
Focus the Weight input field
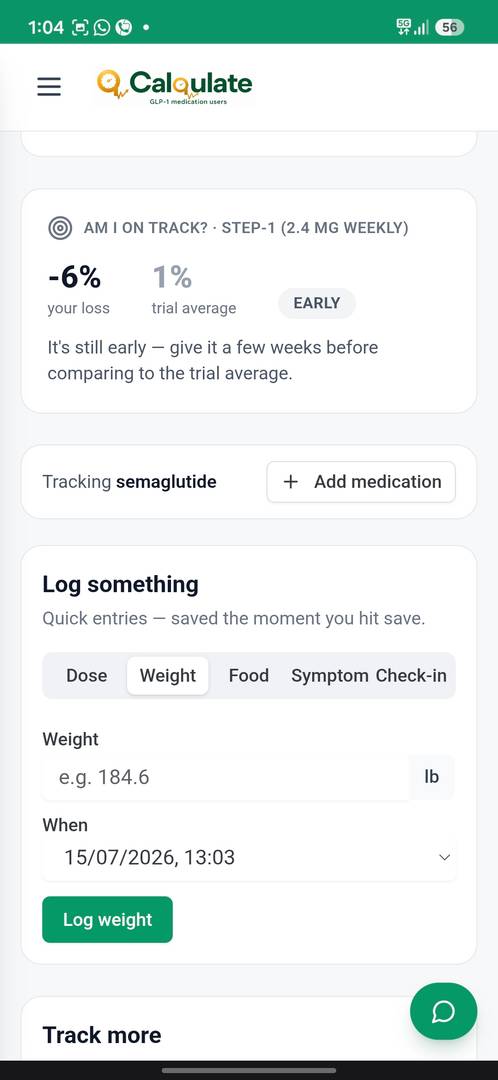click(x=226, y=778)
